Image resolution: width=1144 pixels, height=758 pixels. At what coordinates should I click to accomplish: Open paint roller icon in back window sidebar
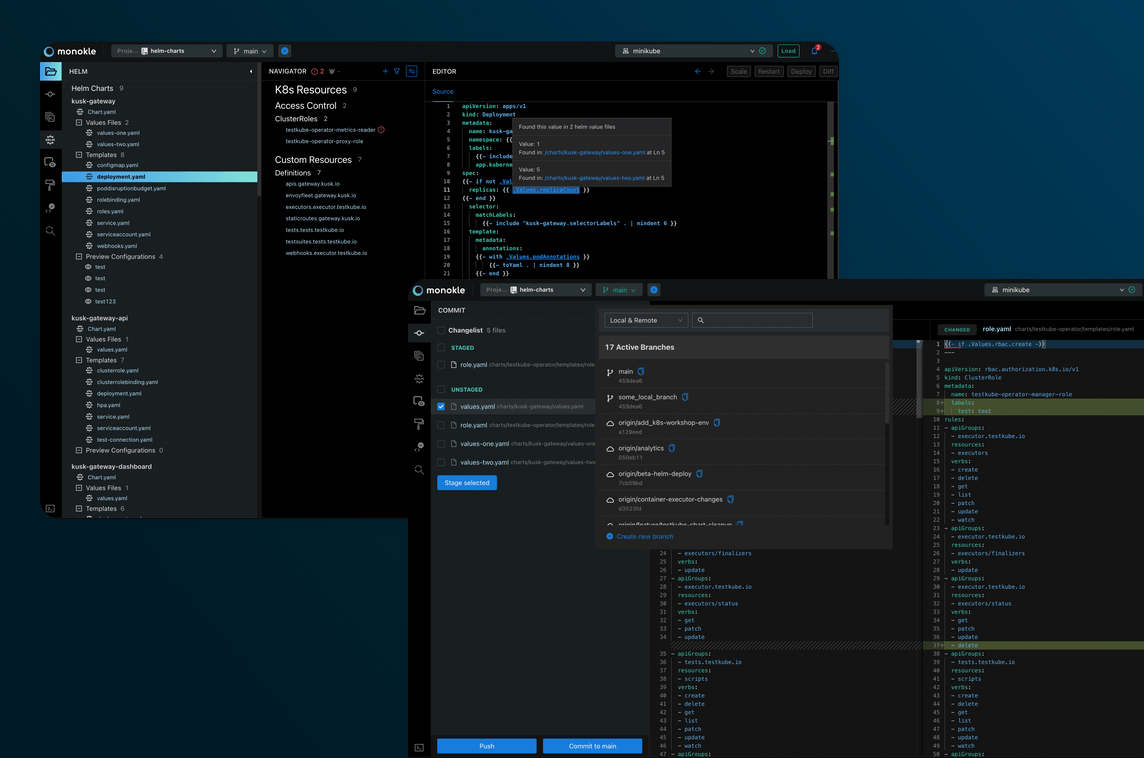click(x=50, y=185)
